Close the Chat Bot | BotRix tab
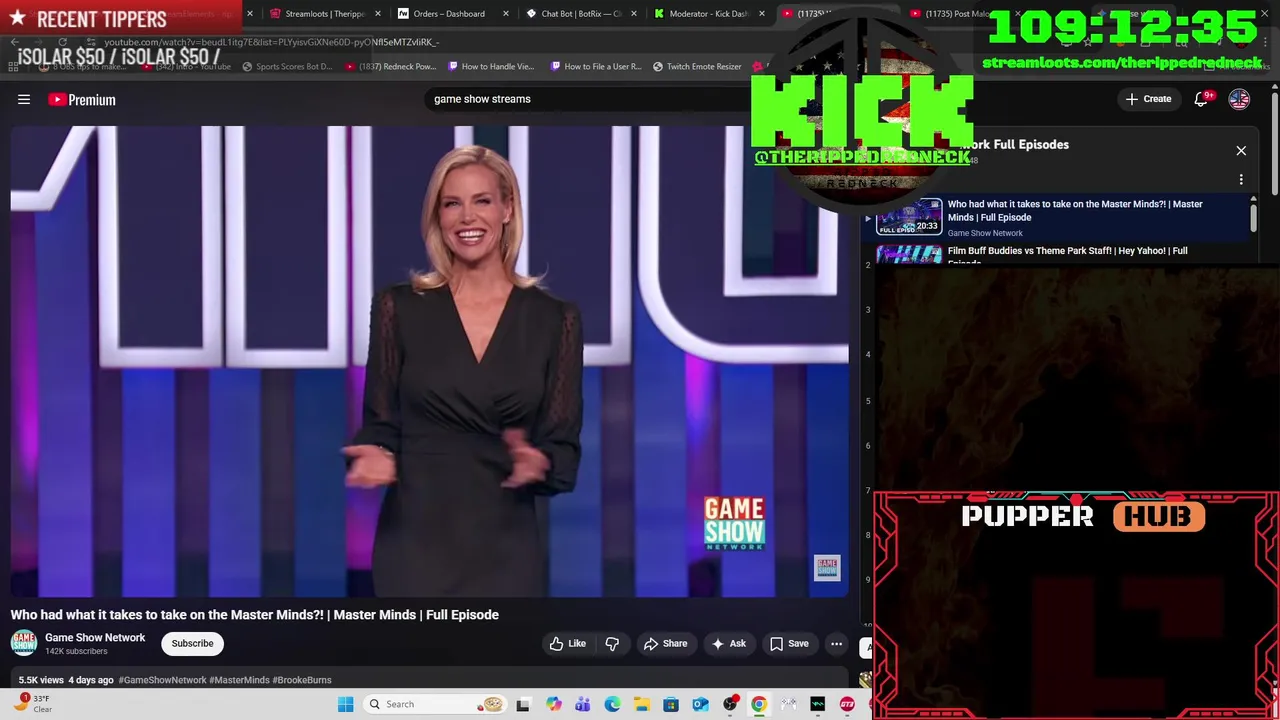 pos(633,14)
